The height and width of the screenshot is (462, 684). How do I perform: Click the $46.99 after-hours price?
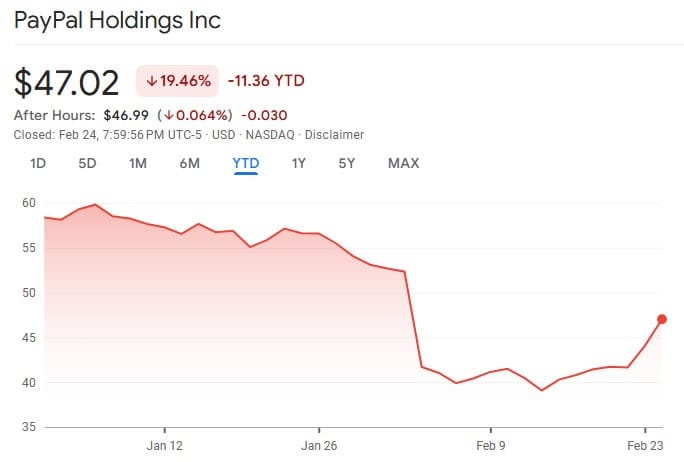point(125,115)
